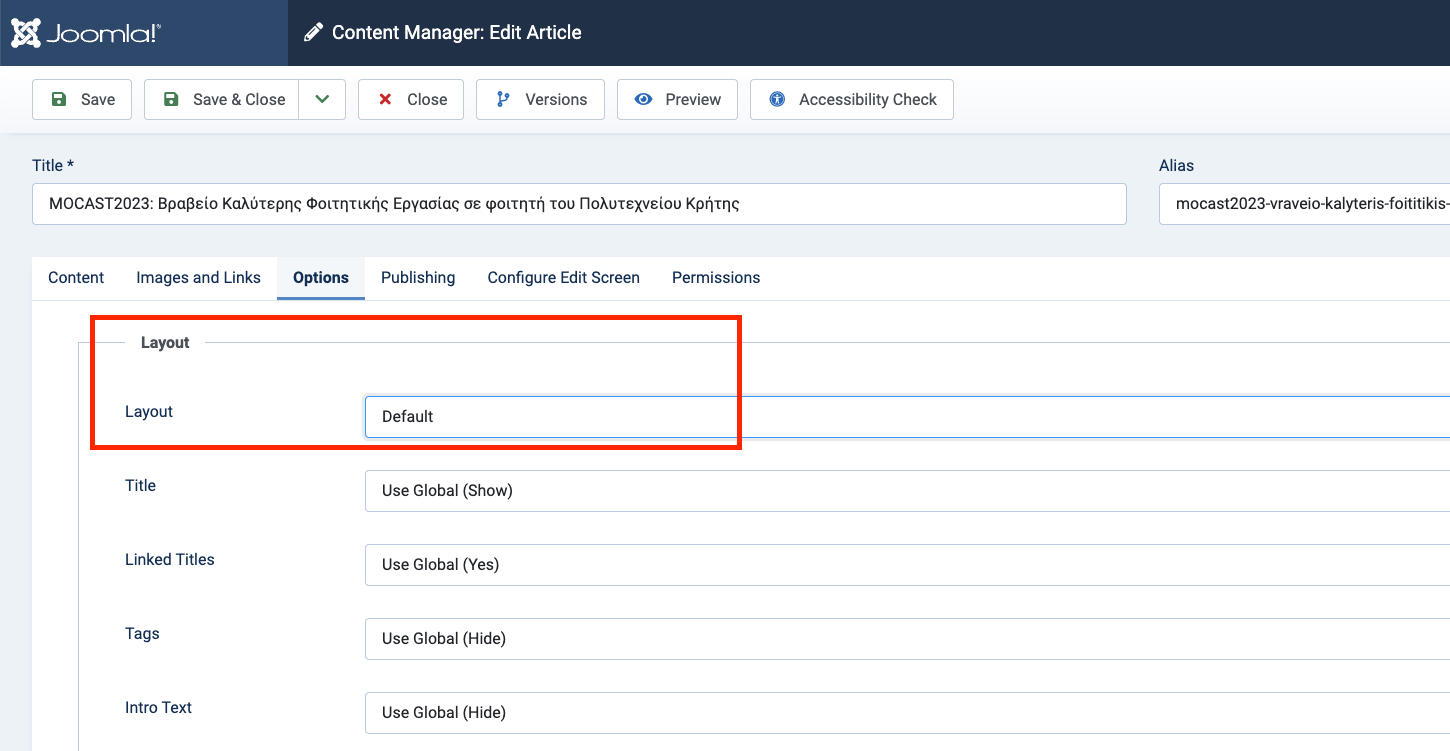Viewport: 1450px width, 751px height.
Task: Click into the article Title text field
Action: [x=579, y=204]
